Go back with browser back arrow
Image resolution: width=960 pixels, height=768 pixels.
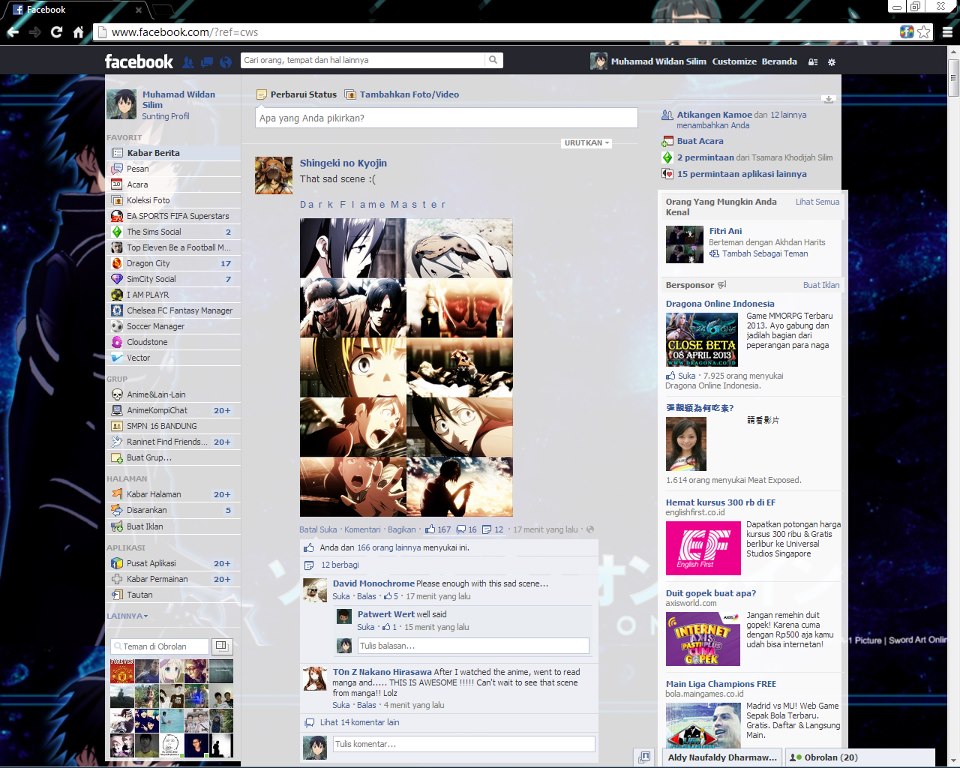(x=13, y=32)
